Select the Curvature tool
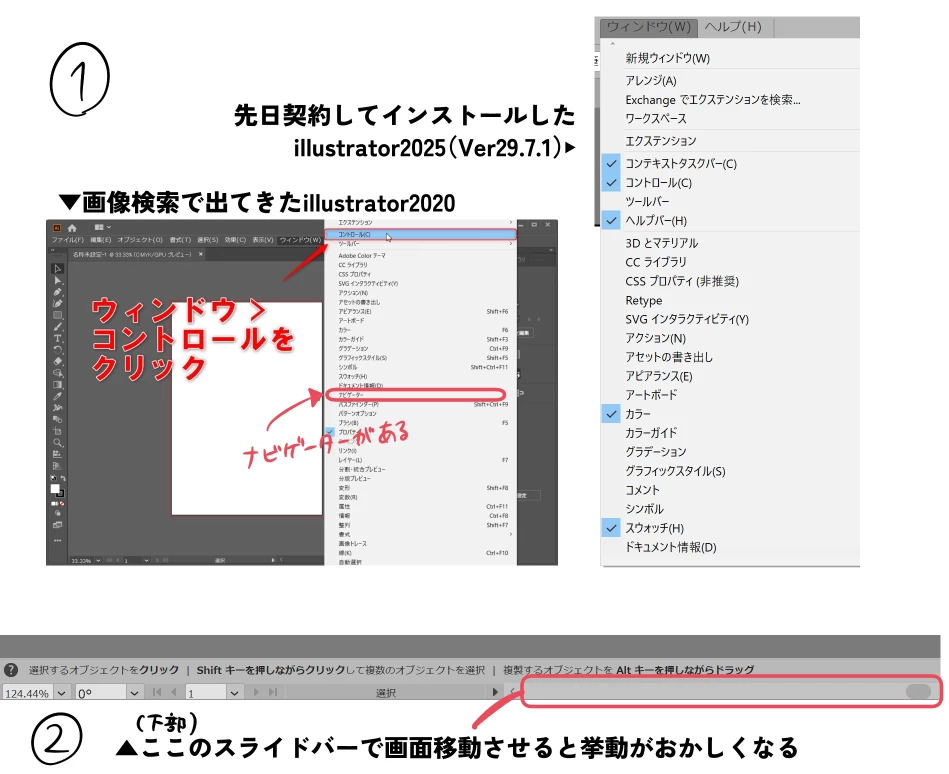Image resolution: width=949 pixels, height=774 pixels. pos(57,303)
